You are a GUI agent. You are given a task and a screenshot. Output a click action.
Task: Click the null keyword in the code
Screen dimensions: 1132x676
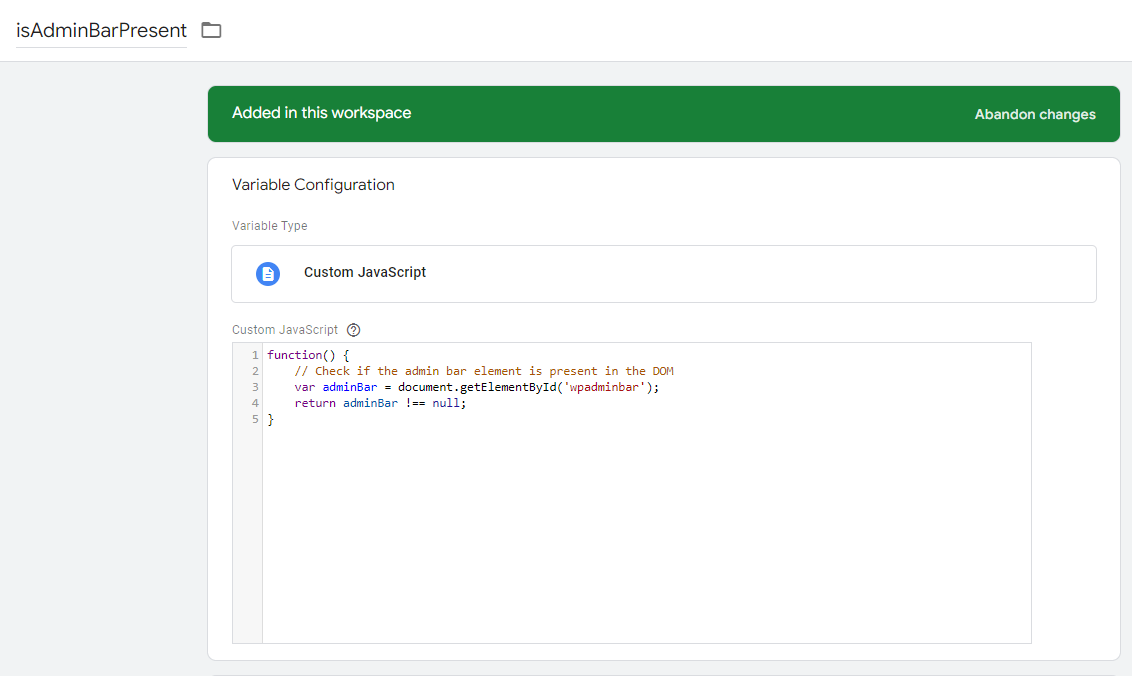tap(446, 403)
